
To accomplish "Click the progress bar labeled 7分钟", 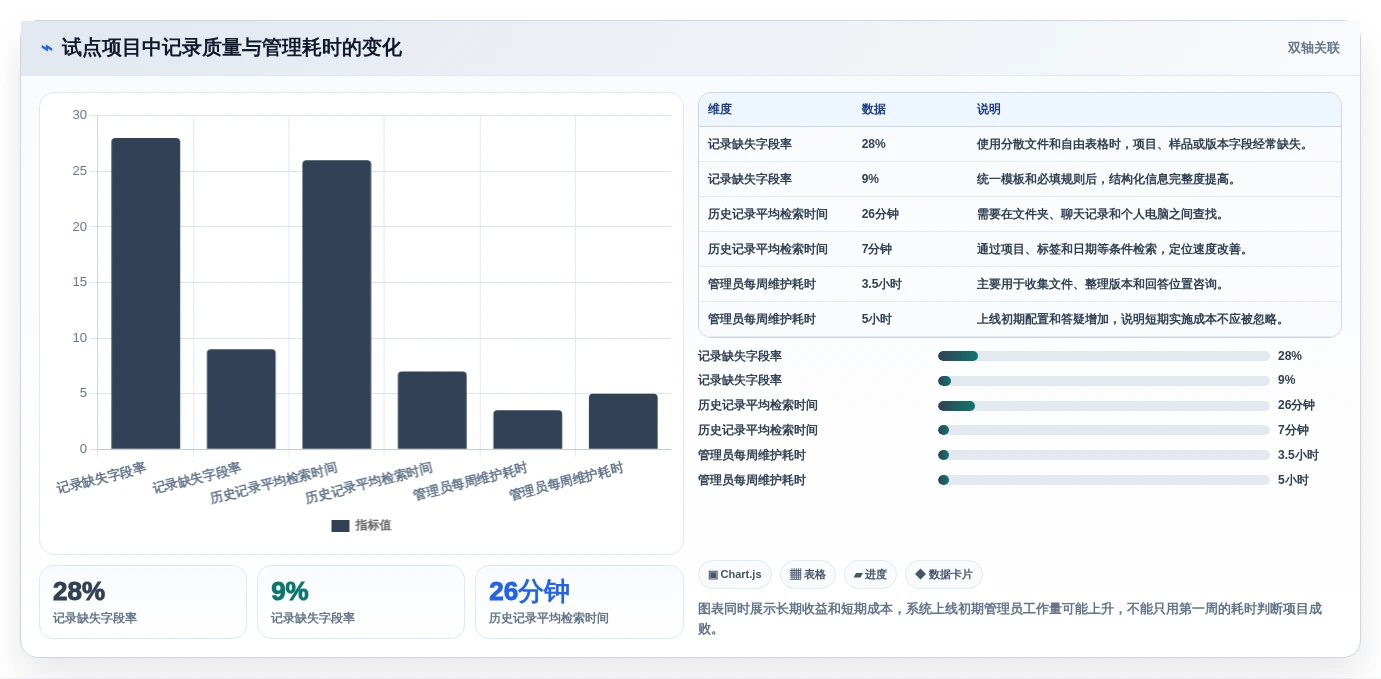I will pos(1104,430).
